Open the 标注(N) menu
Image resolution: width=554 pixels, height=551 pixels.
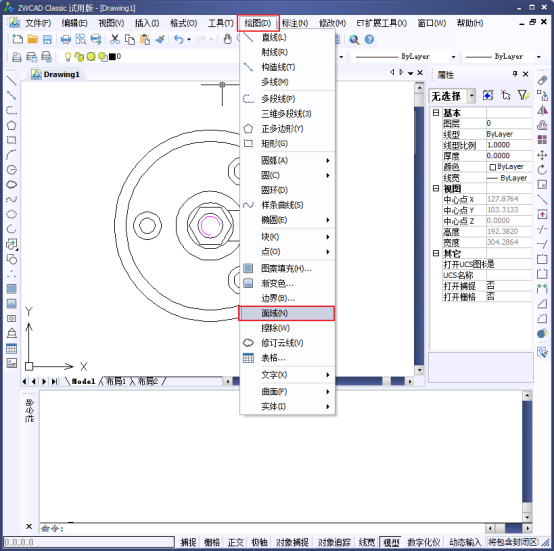[x=295, y=23]
